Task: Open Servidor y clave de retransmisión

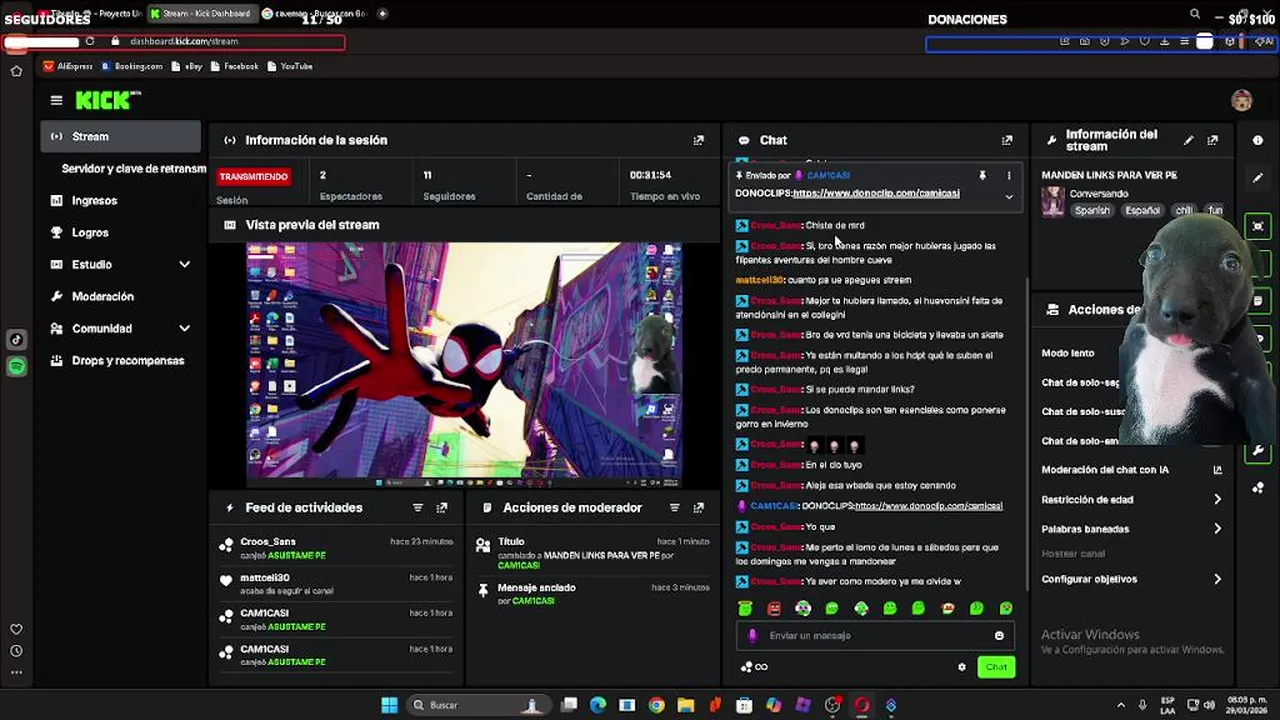Action: point(133,168)
